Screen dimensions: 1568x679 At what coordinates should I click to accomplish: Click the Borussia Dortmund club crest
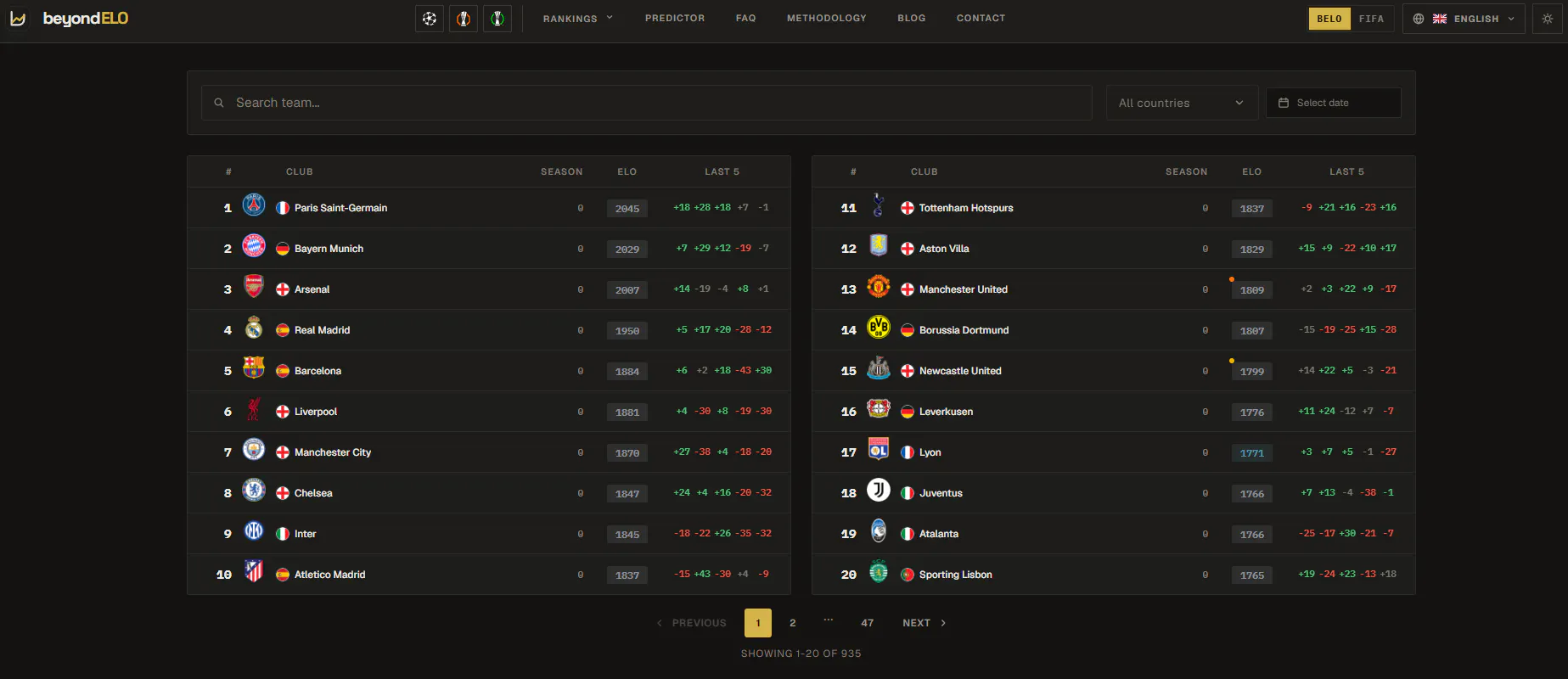tap(879, 327)
